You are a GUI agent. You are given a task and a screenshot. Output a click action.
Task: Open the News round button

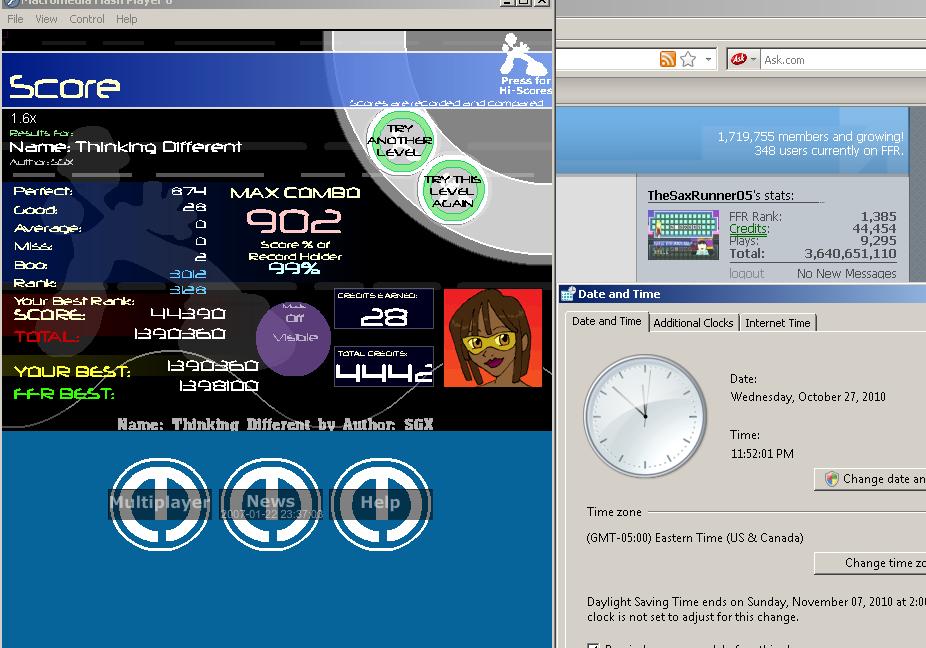click(271, 503)
